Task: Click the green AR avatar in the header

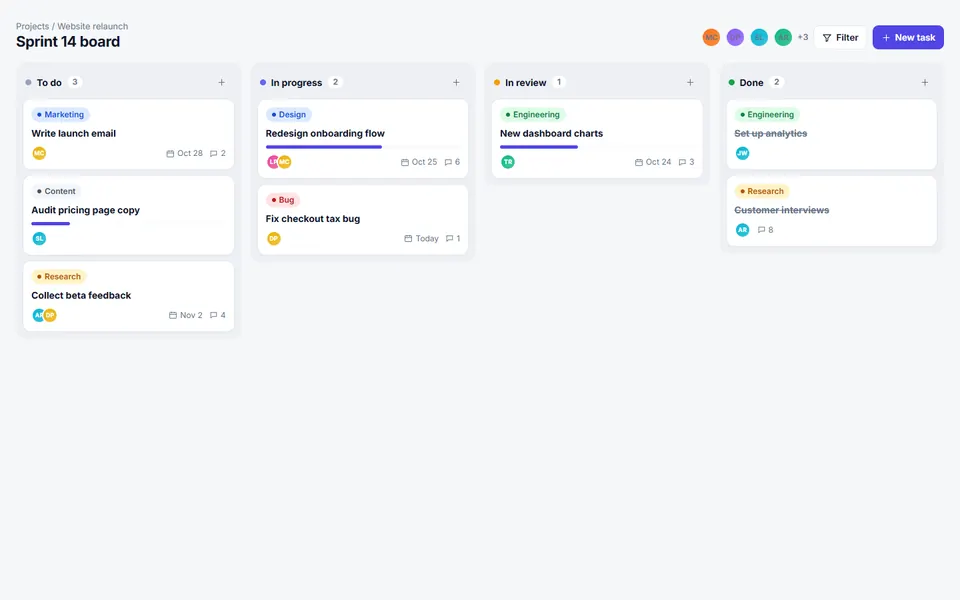Action: click(783, 37)
